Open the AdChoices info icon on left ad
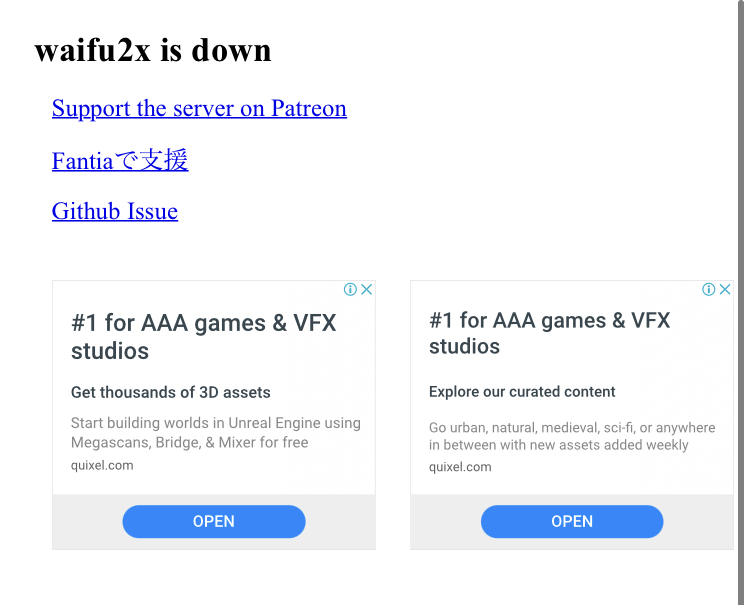Image resolution: width=750 pixels, height=605 pixels. pos(350,289)
